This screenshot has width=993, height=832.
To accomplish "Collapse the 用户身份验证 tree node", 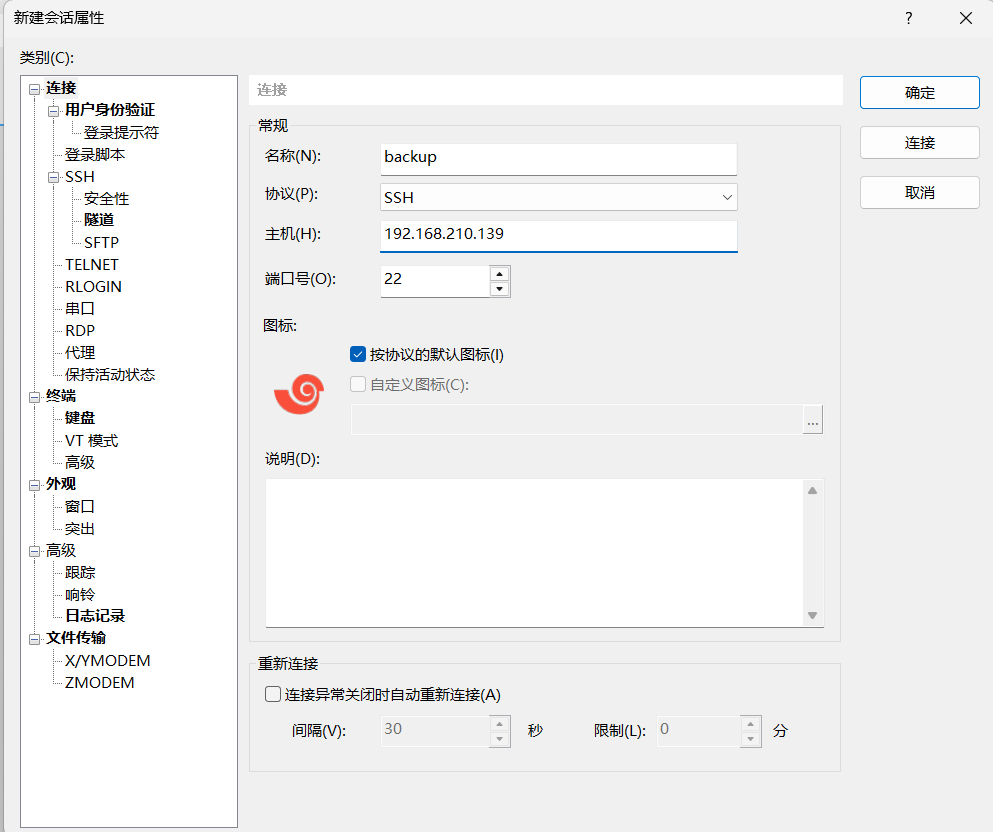I will tap(54, 111).
